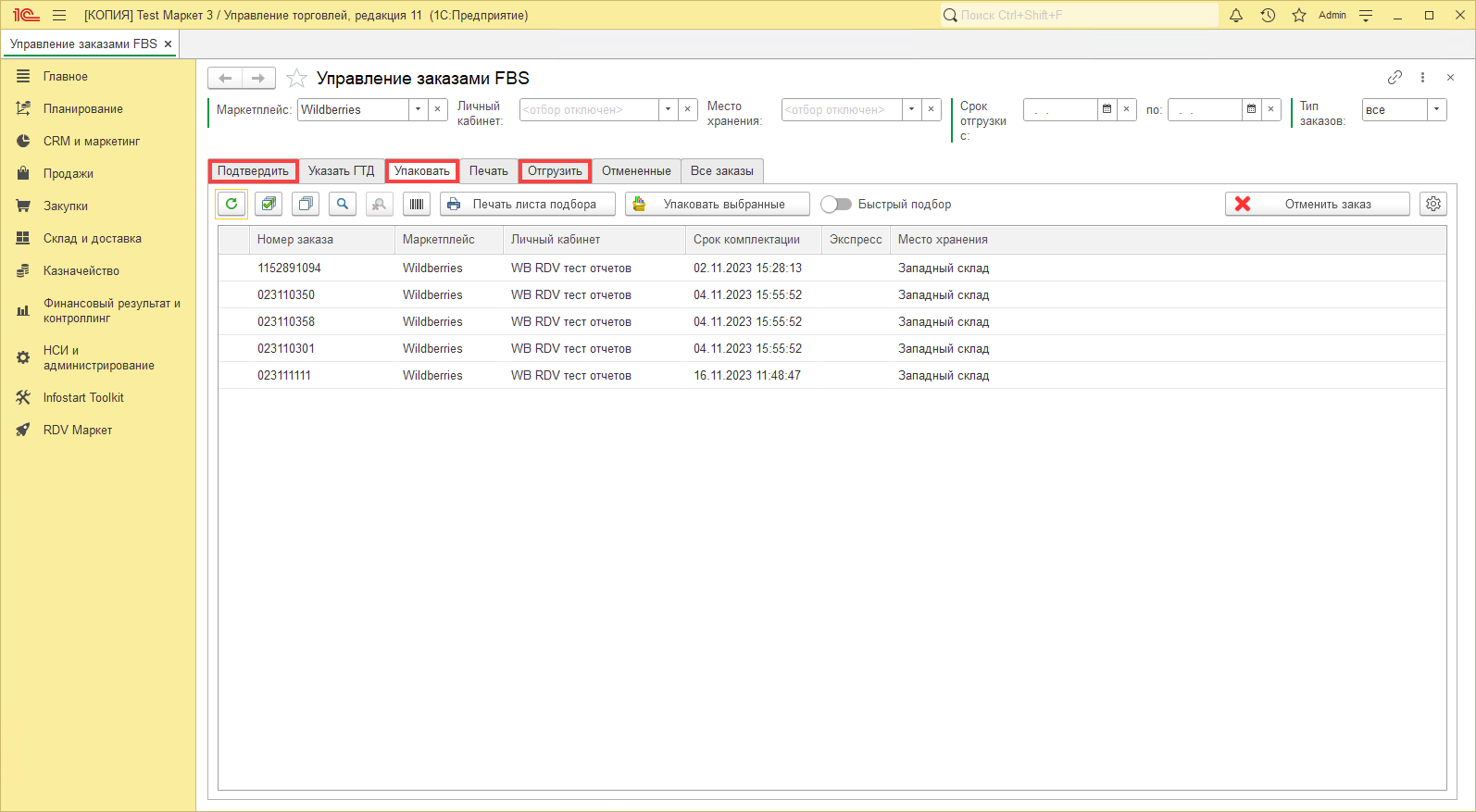The image size is (1476, 812).
Task: Go back with left arrow
Action: tap(225, 78)
